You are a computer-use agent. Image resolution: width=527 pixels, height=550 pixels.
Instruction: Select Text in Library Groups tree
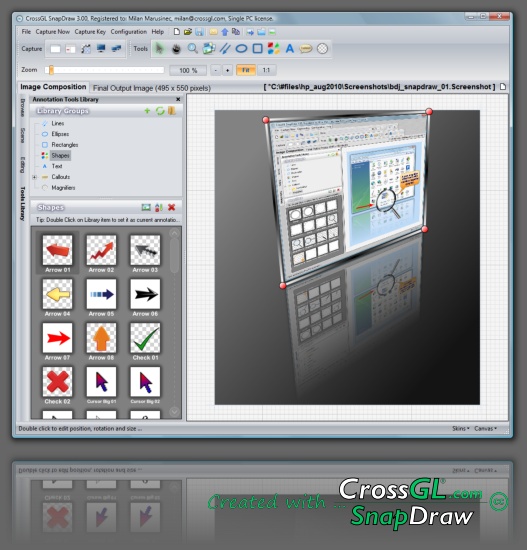tap(57, 166)
